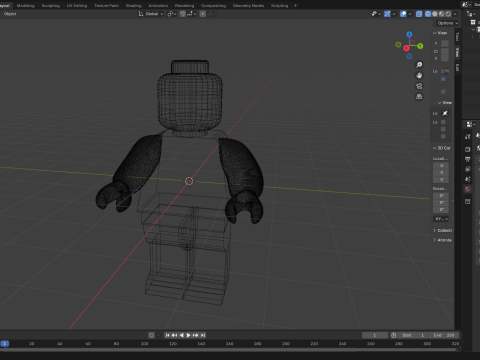
Task: Open cursor rotation mode XYZ dropdown
Action: [x=441, y=219]
